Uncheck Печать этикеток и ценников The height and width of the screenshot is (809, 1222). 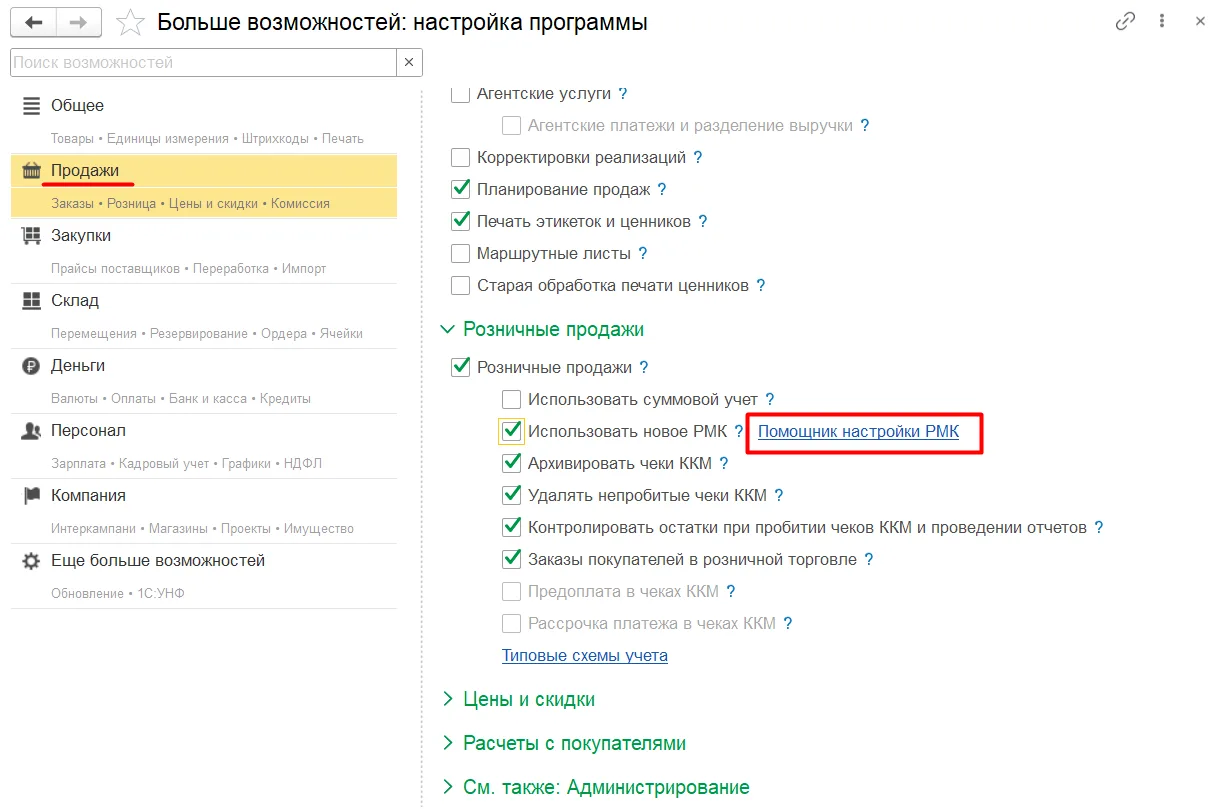point(461,221)
